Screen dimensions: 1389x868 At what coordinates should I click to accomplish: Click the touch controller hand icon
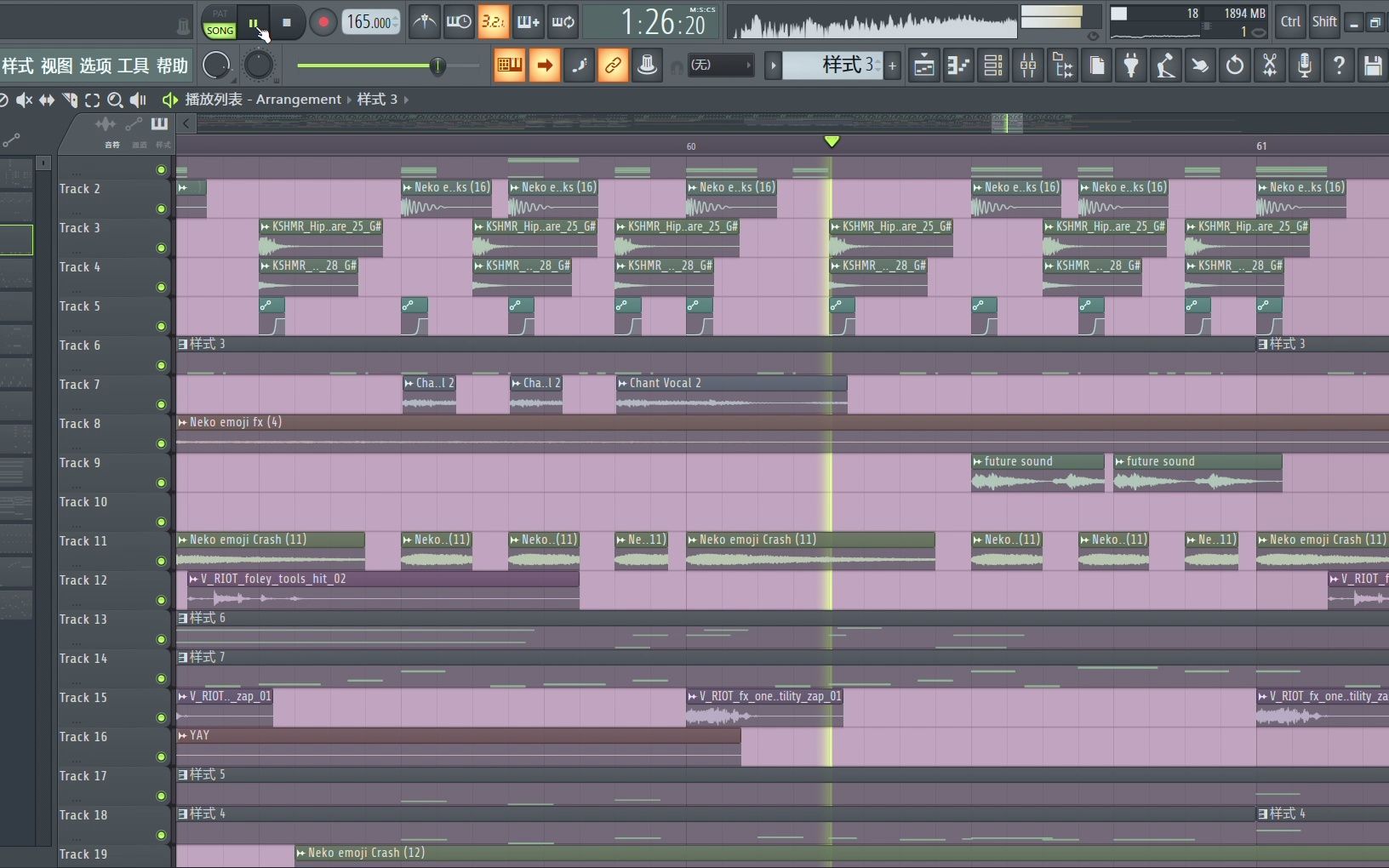tap(1200, 66)
